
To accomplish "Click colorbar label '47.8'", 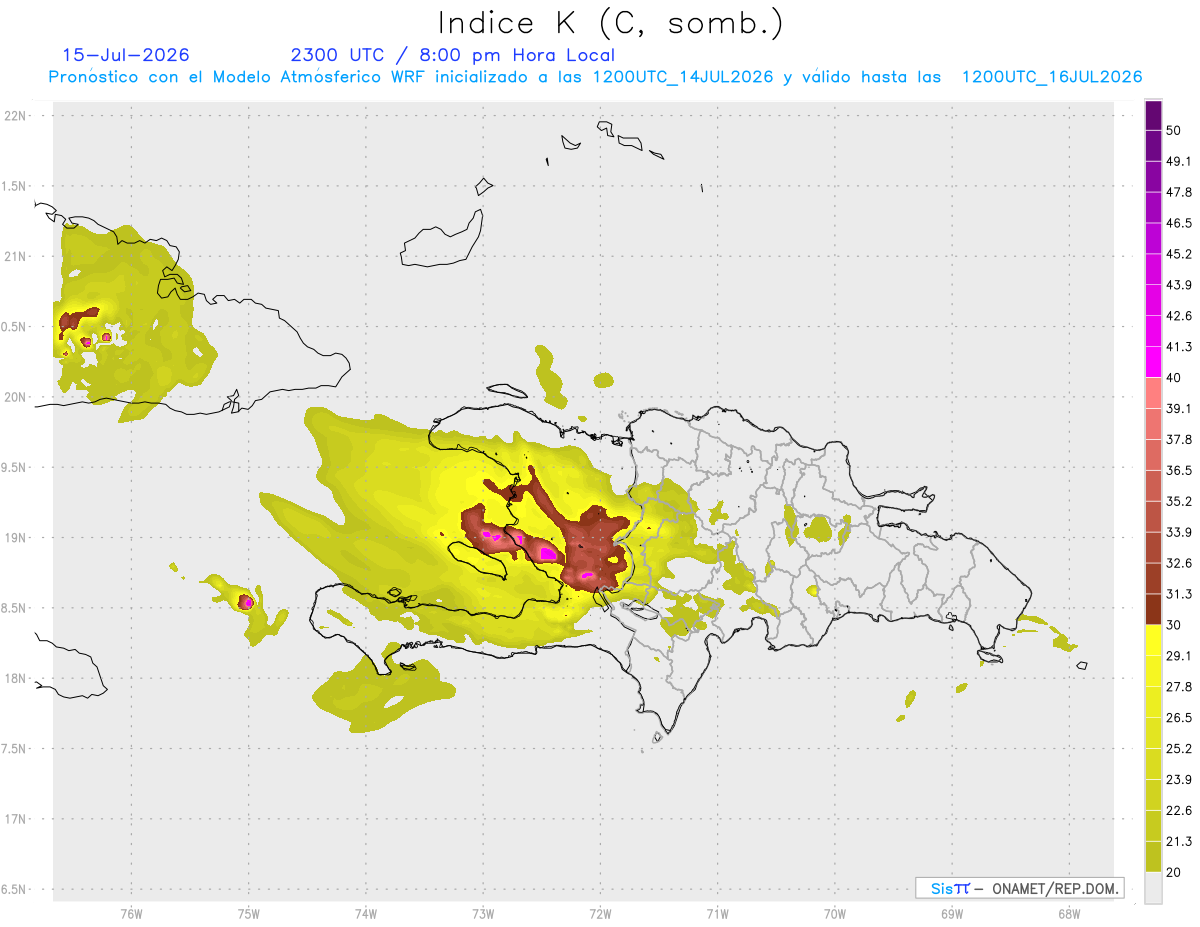I will pos(1179,192).
